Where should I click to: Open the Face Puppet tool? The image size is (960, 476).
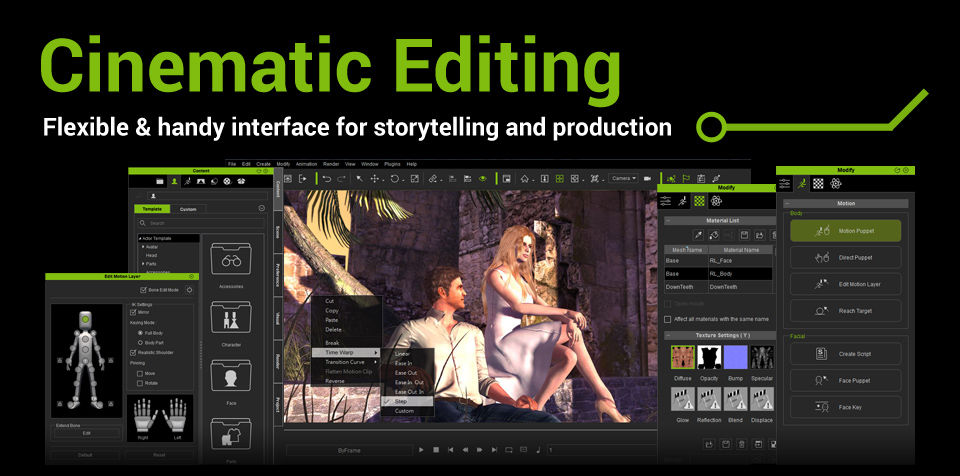tap(845, 380)
